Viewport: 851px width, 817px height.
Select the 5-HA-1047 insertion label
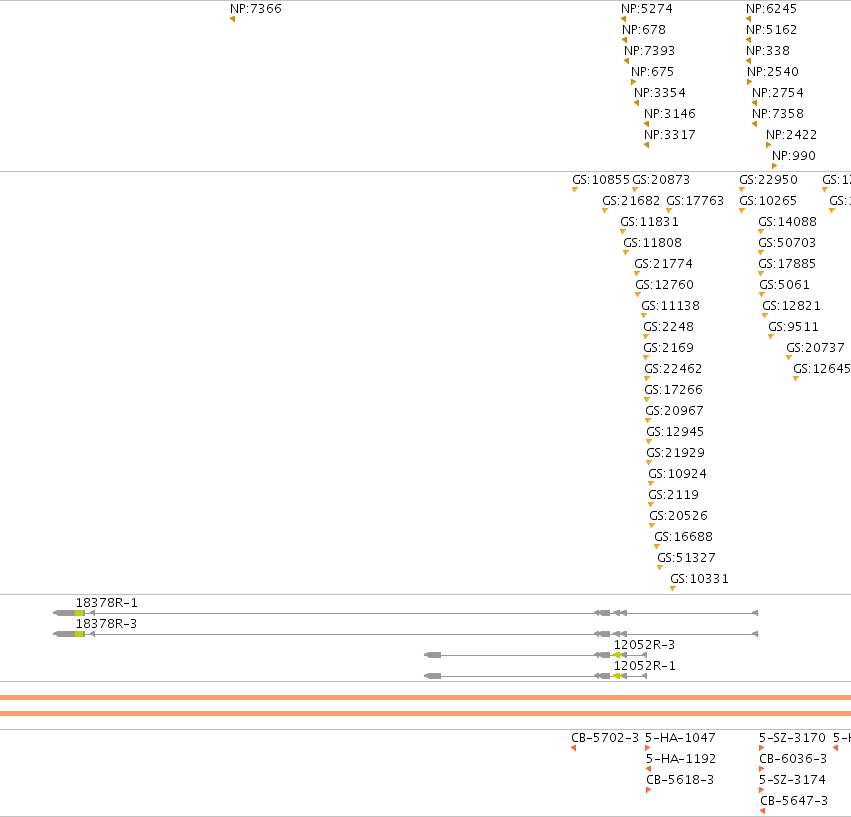680,738
